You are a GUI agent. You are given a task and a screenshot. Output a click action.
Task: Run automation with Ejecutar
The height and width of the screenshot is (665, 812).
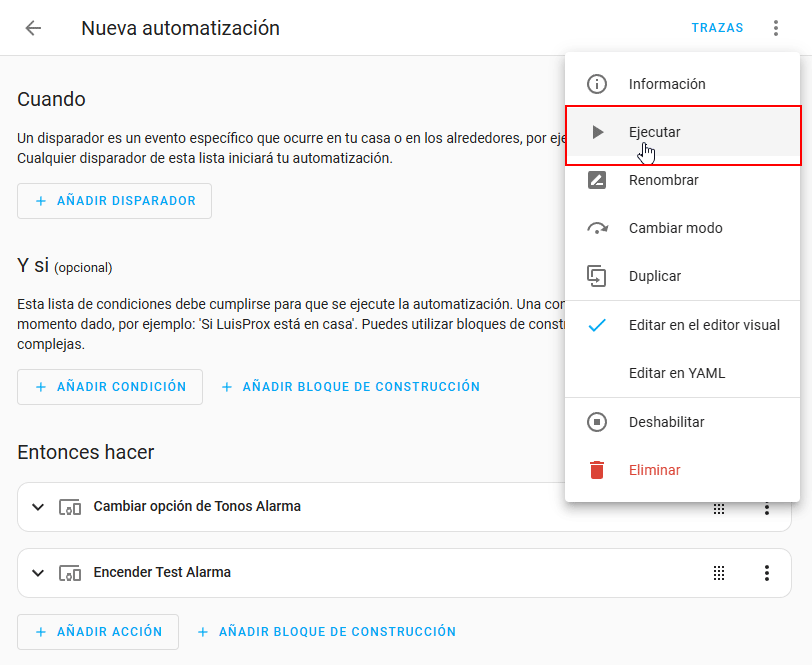[x=654, y=132]
